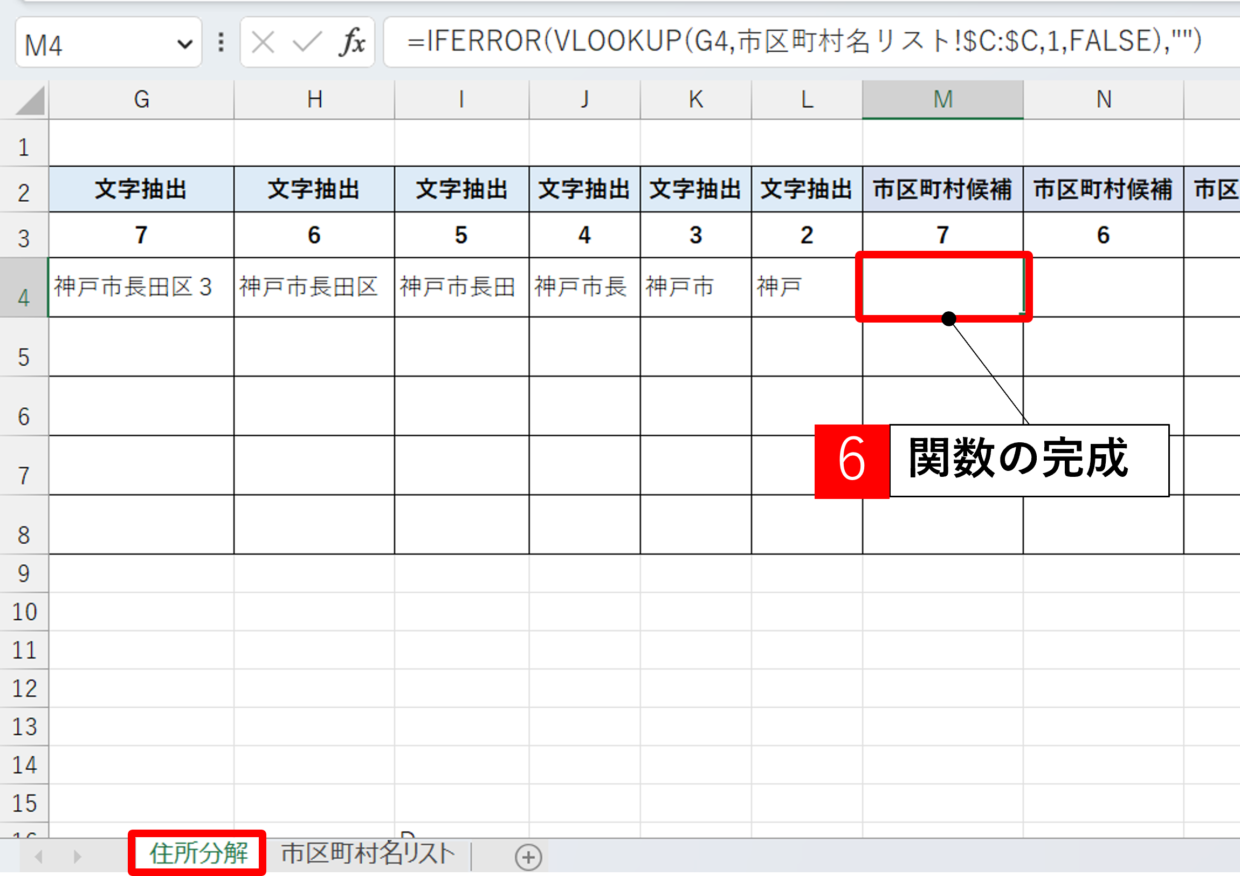Click the 市区町村候補 header in column M

click(942, 190)
